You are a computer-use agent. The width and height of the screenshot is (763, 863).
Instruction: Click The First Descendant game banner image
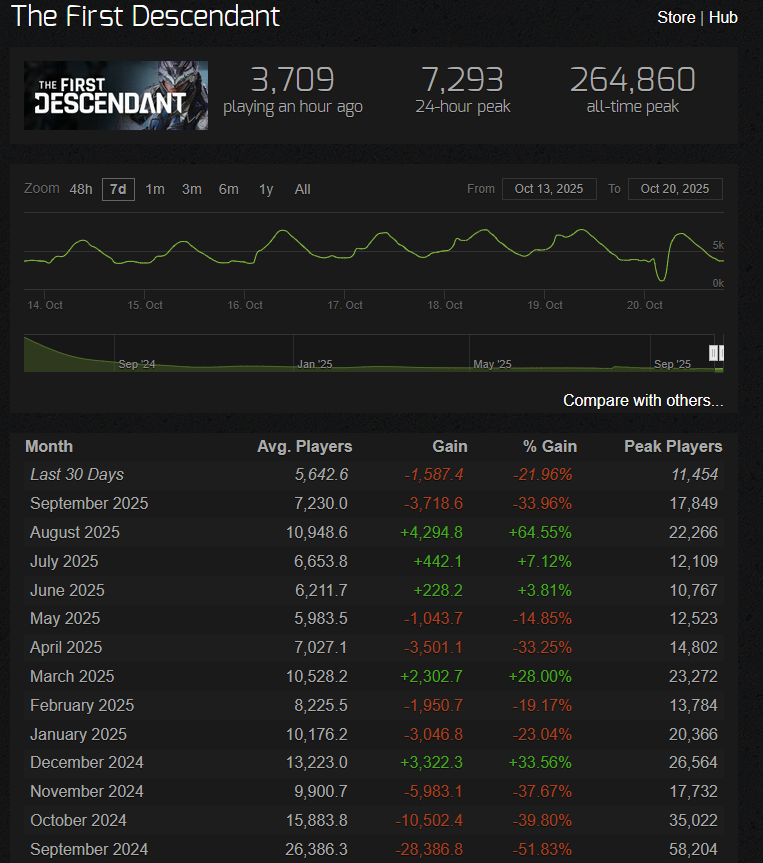(116, 95)
